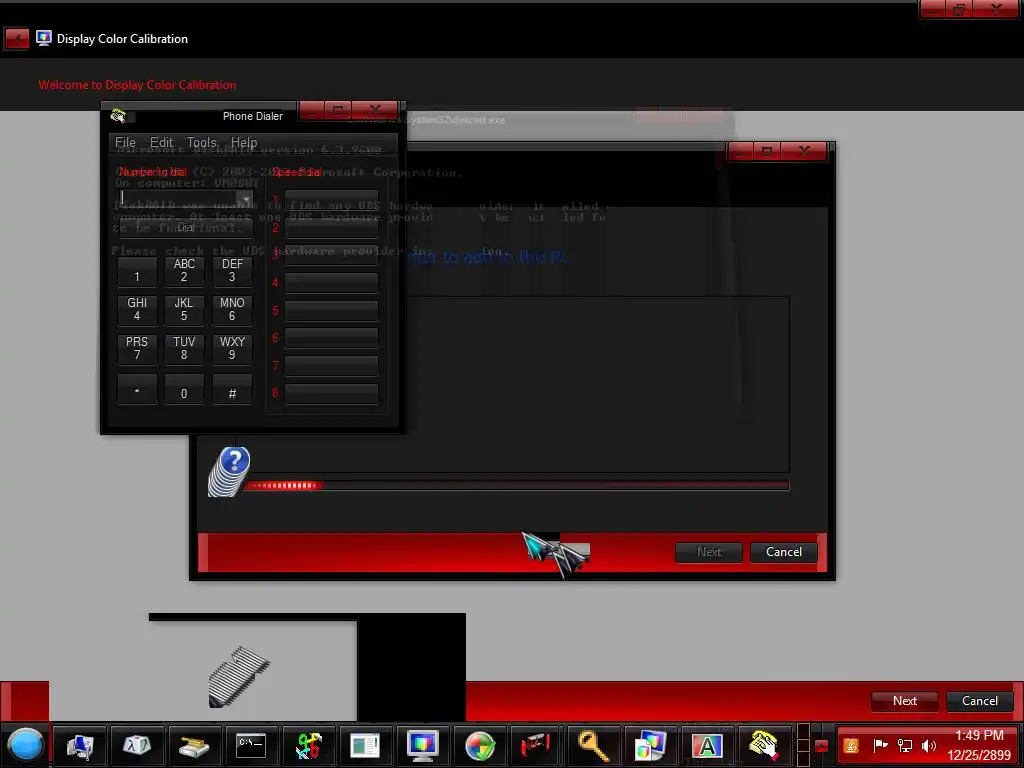Switch to Display Color Calibration taskbar icon

point(423,745)
